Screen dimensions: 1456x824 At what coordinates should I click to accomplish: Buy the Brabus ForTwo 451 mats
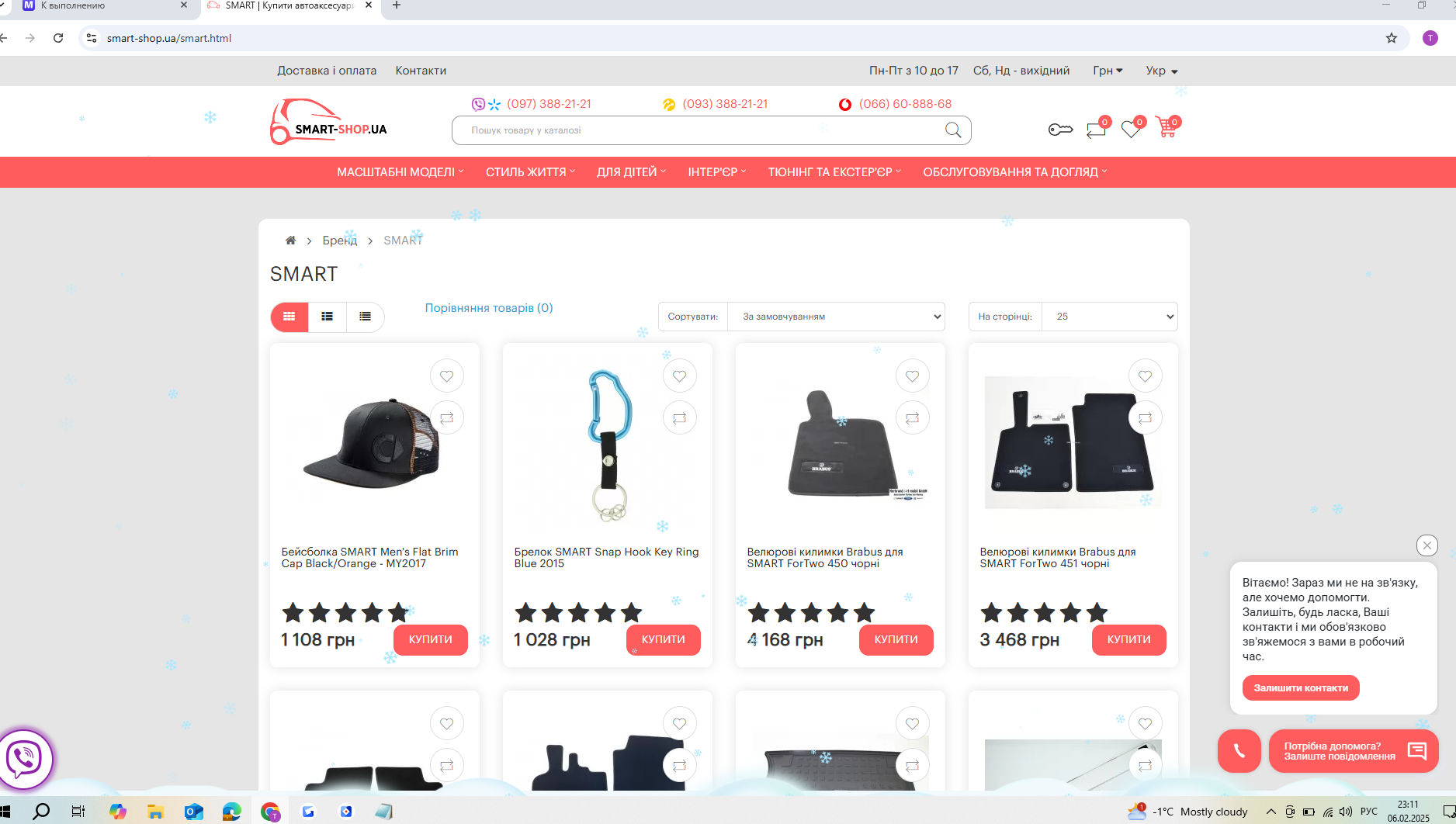pyautogui.click(x=1129, y=640)
